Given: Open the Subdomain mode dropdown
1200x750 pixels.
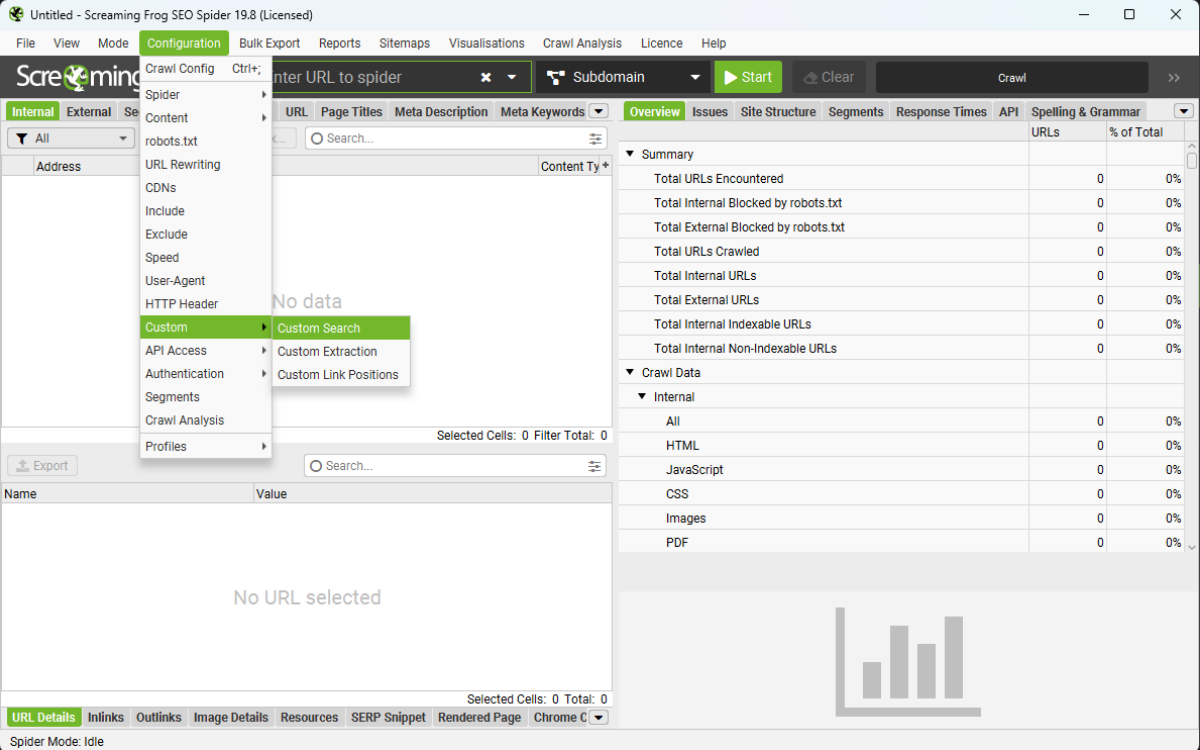Looking at the screenshot, I should point(695,78).
